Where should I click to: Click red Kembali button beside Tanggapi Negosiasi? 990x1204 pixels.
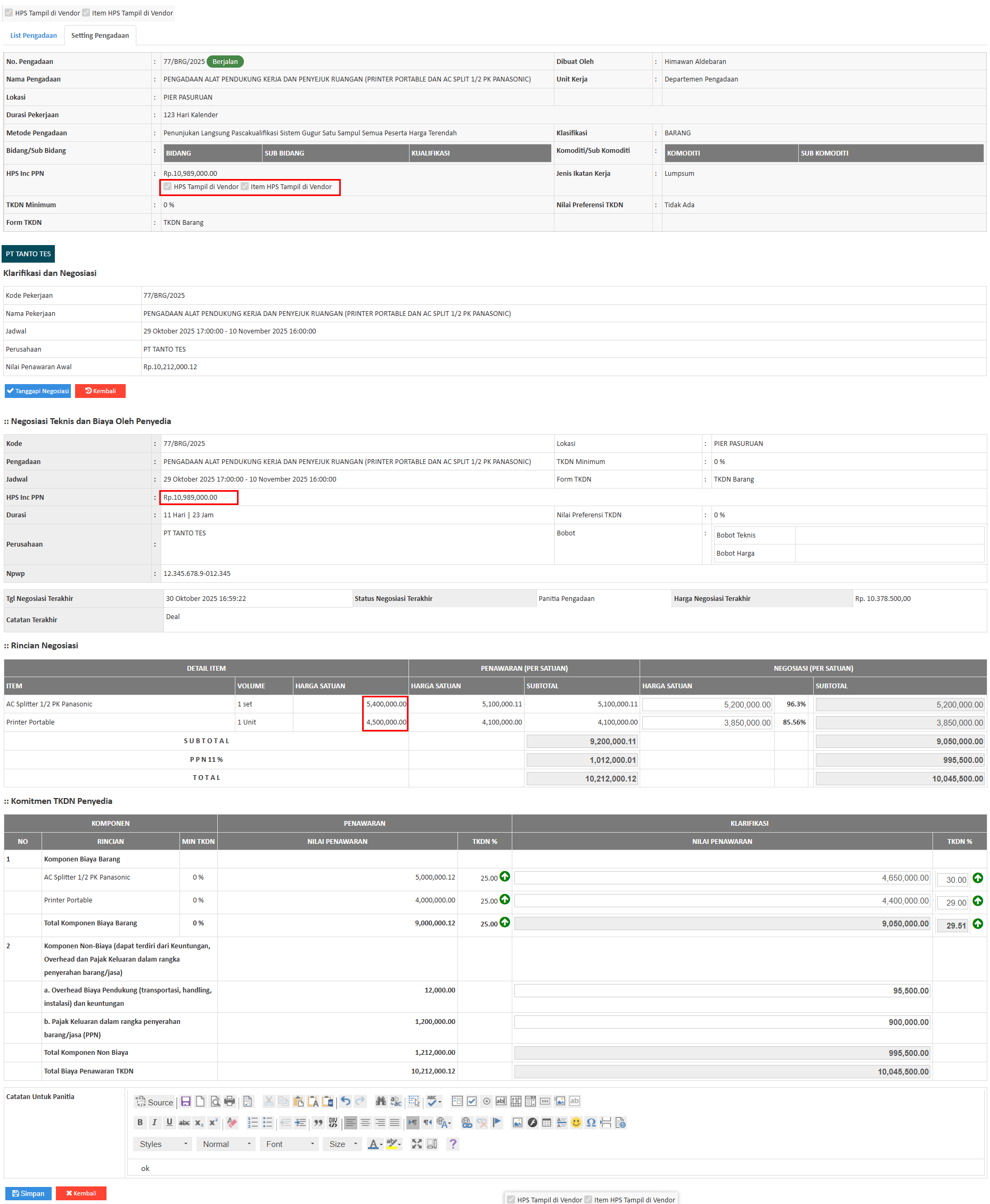(100, 391)
